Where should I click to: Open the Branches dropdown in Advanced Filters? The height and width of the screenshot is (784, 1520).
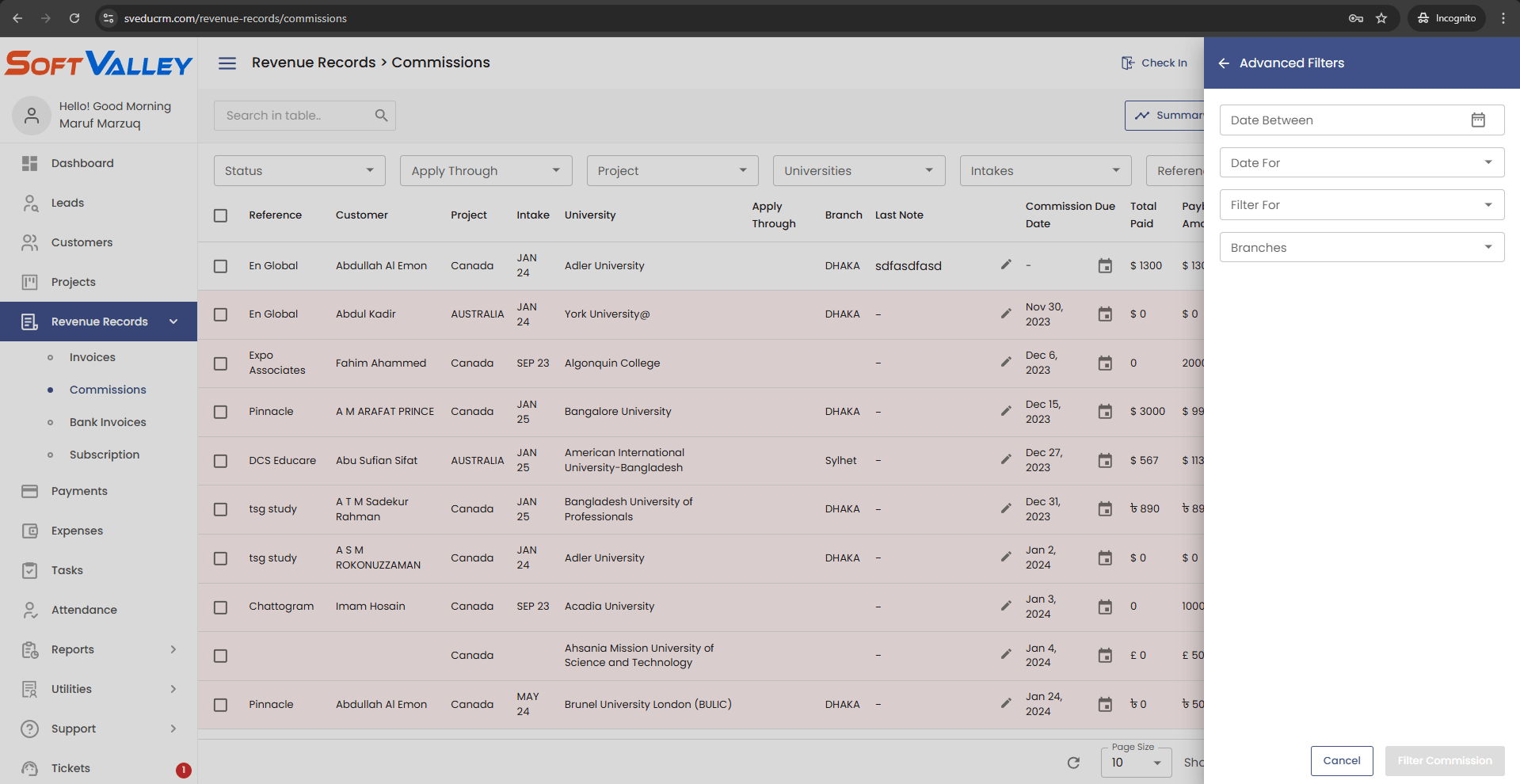point(1361,248)
